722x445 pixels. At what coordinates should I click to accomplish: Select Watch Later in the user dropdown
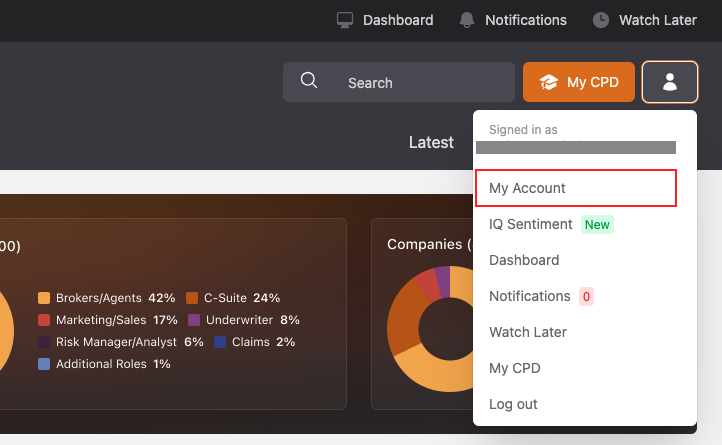coord(528,332)
